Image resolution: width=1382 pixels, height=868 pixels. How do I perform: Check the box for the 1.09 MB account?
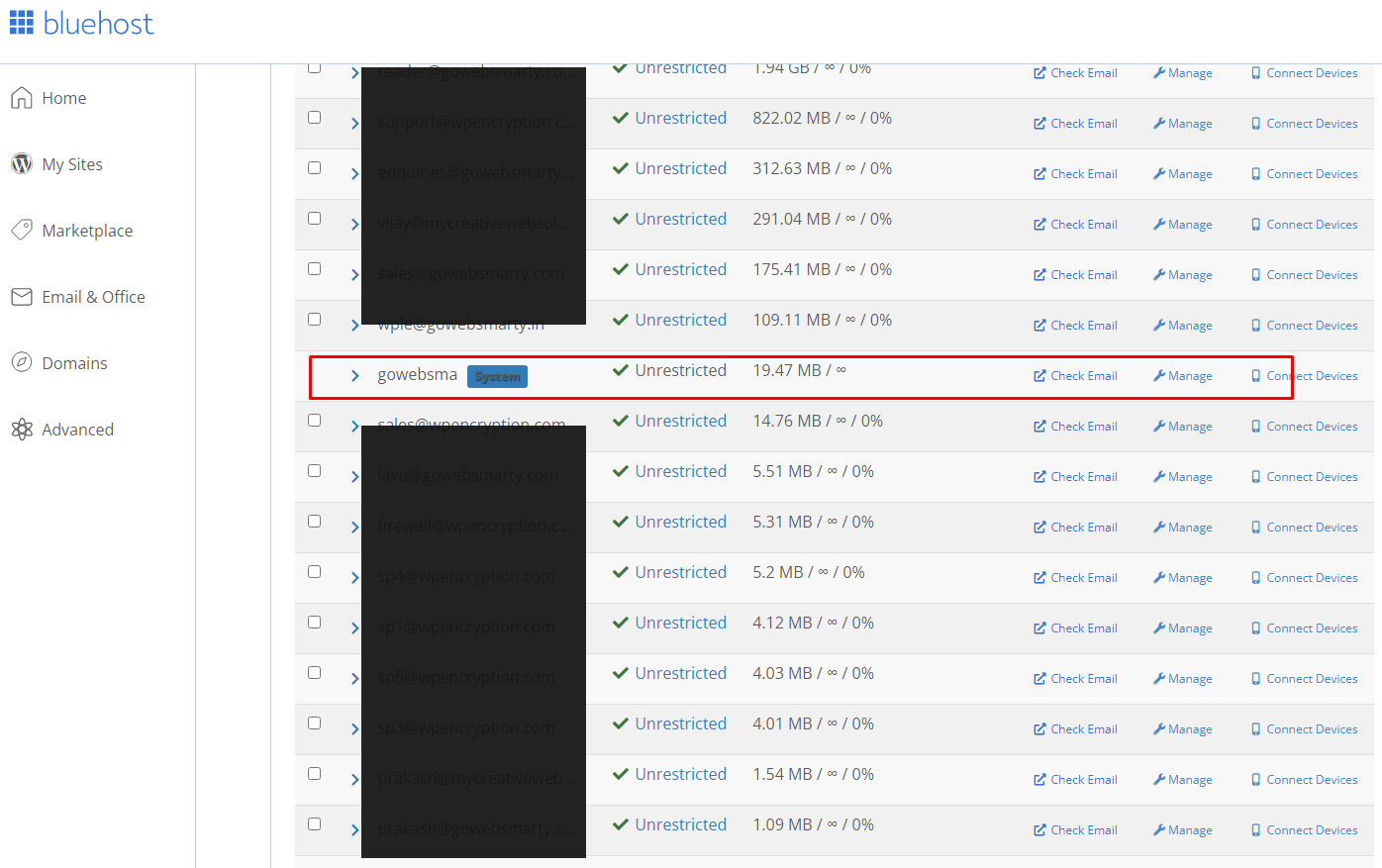pos(314,824)
